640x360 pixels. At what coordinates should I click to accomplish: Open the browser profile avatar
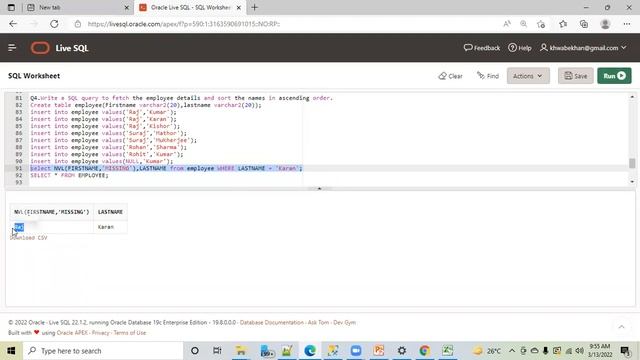pos(605,24)
